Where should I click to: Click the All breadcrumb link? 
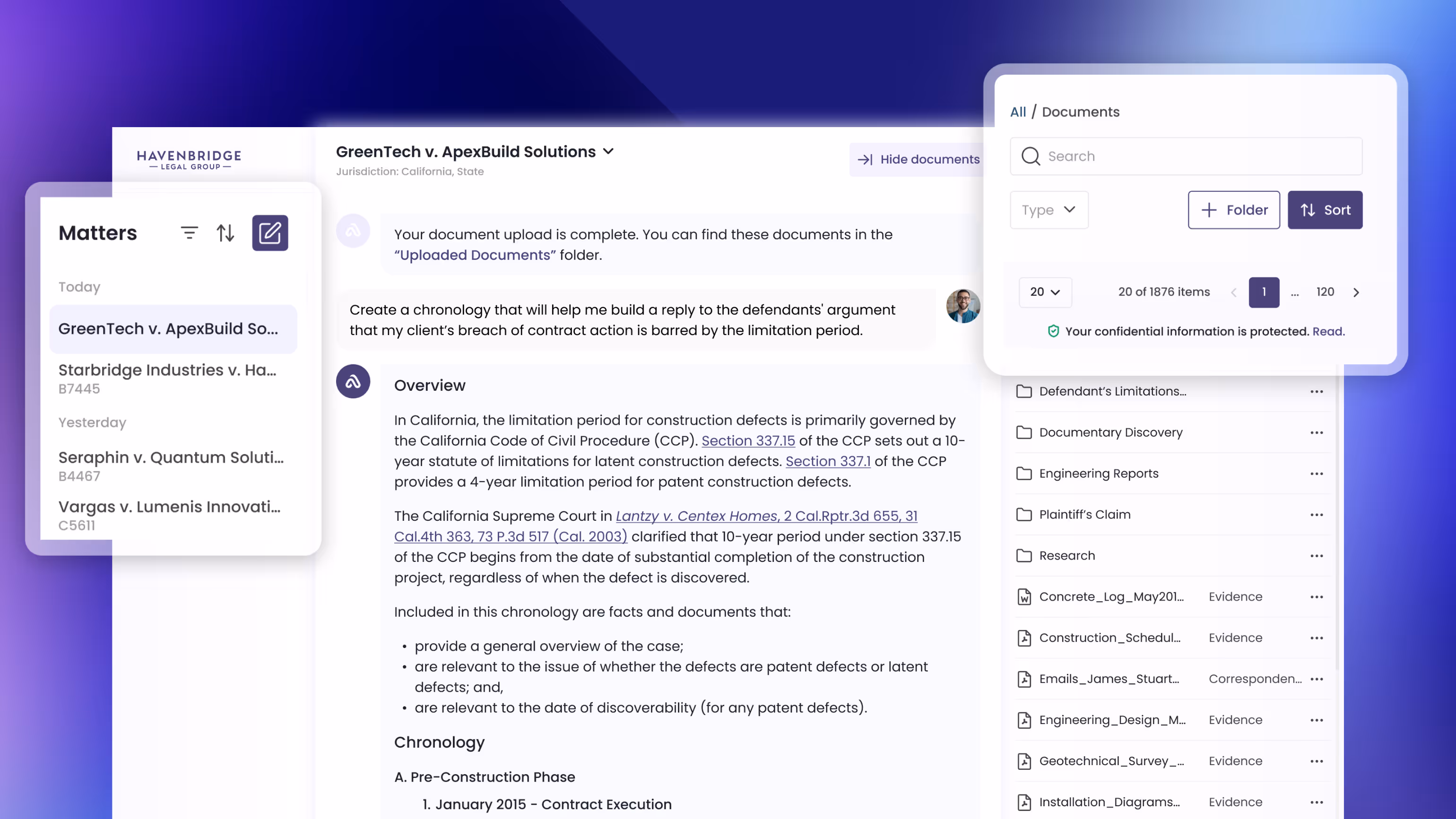[1017, 112]
